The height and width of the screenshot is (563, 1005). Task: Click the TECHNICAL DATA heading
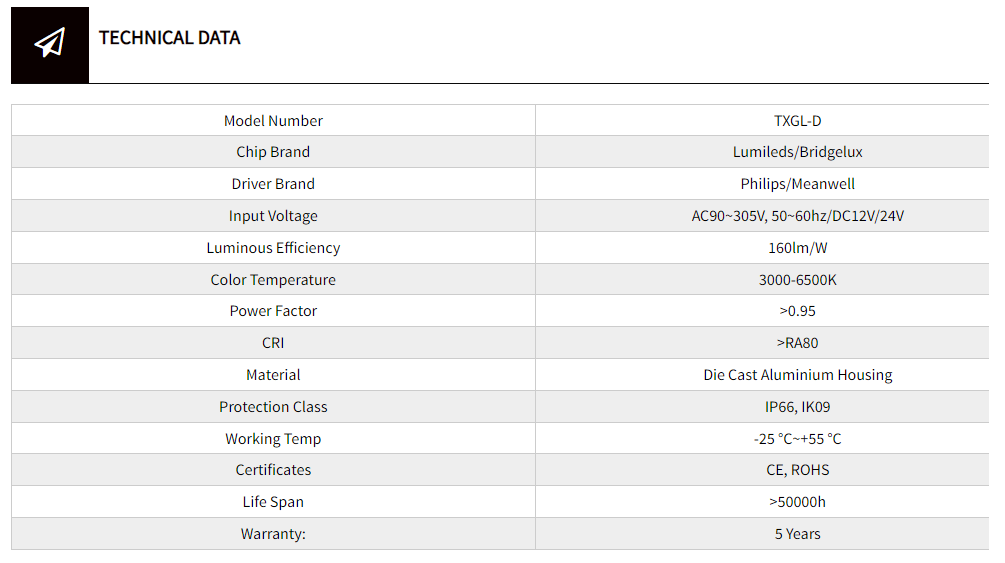(x=169, y=38)
